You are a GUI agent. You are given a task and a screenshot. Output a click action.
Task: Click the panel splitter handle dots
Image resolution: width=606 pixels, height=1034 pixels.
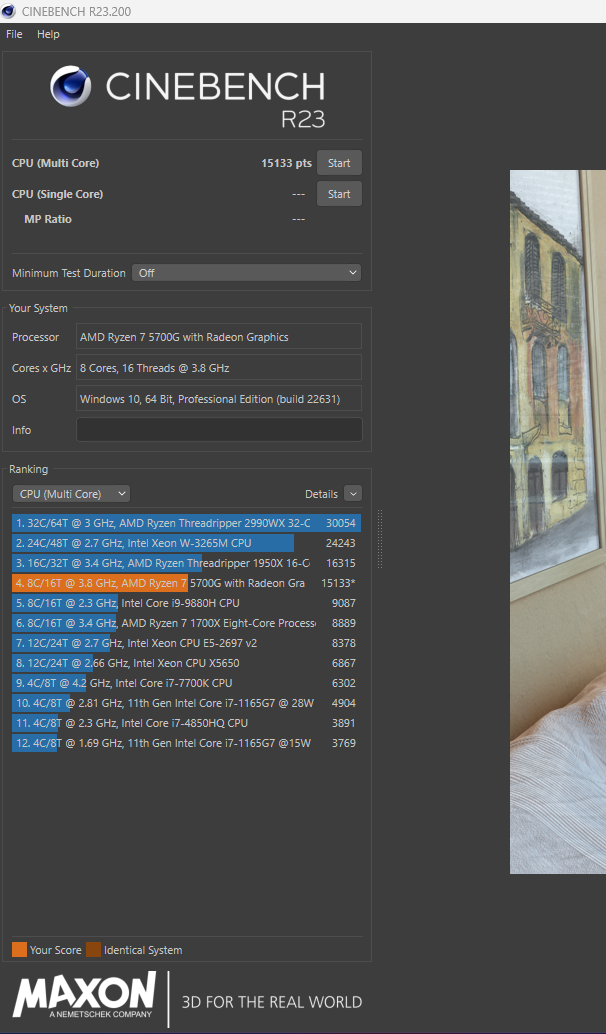(x=380, y=538)
